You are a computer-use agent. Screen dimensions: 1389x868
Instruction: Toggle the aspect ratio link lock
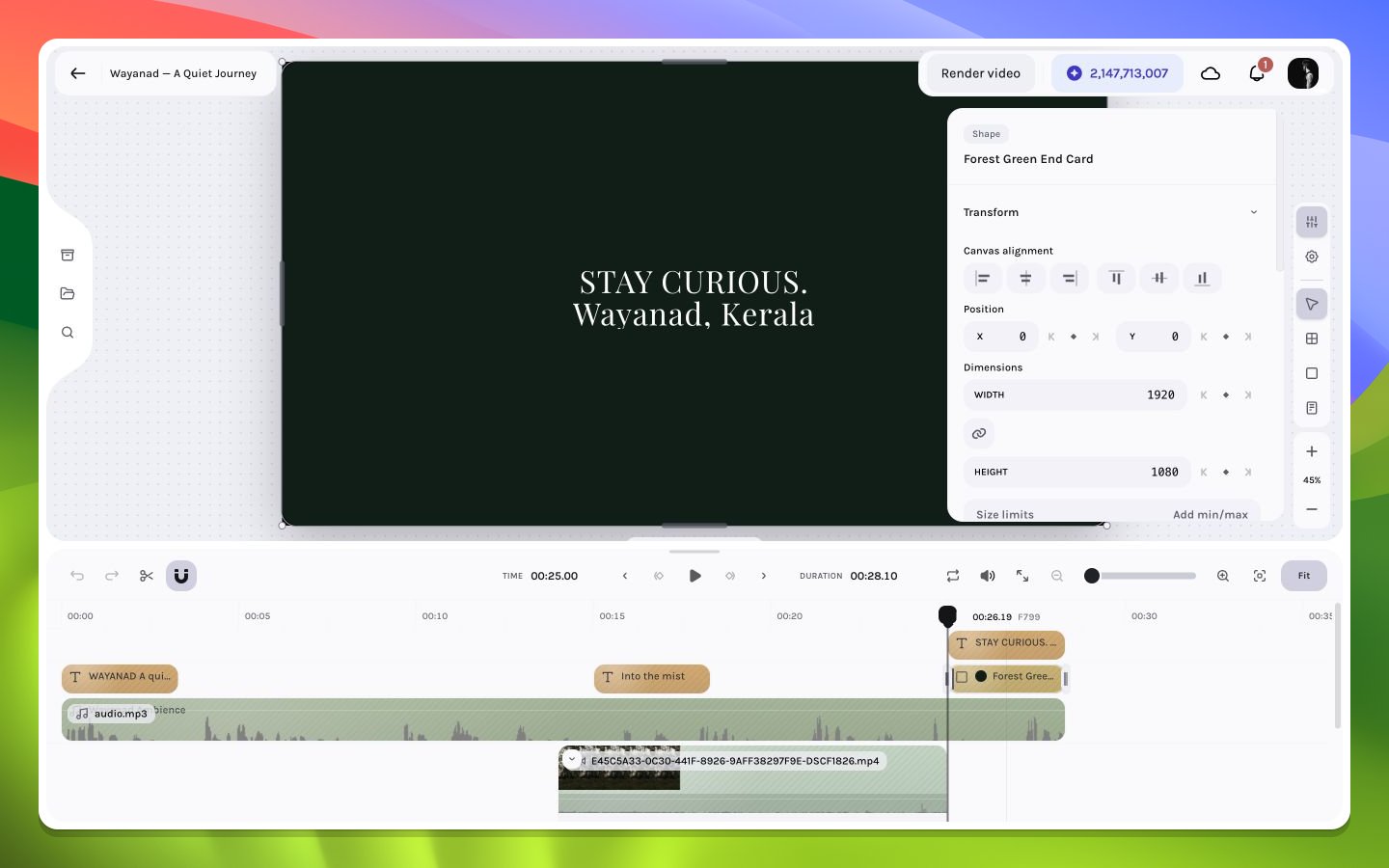979,434
